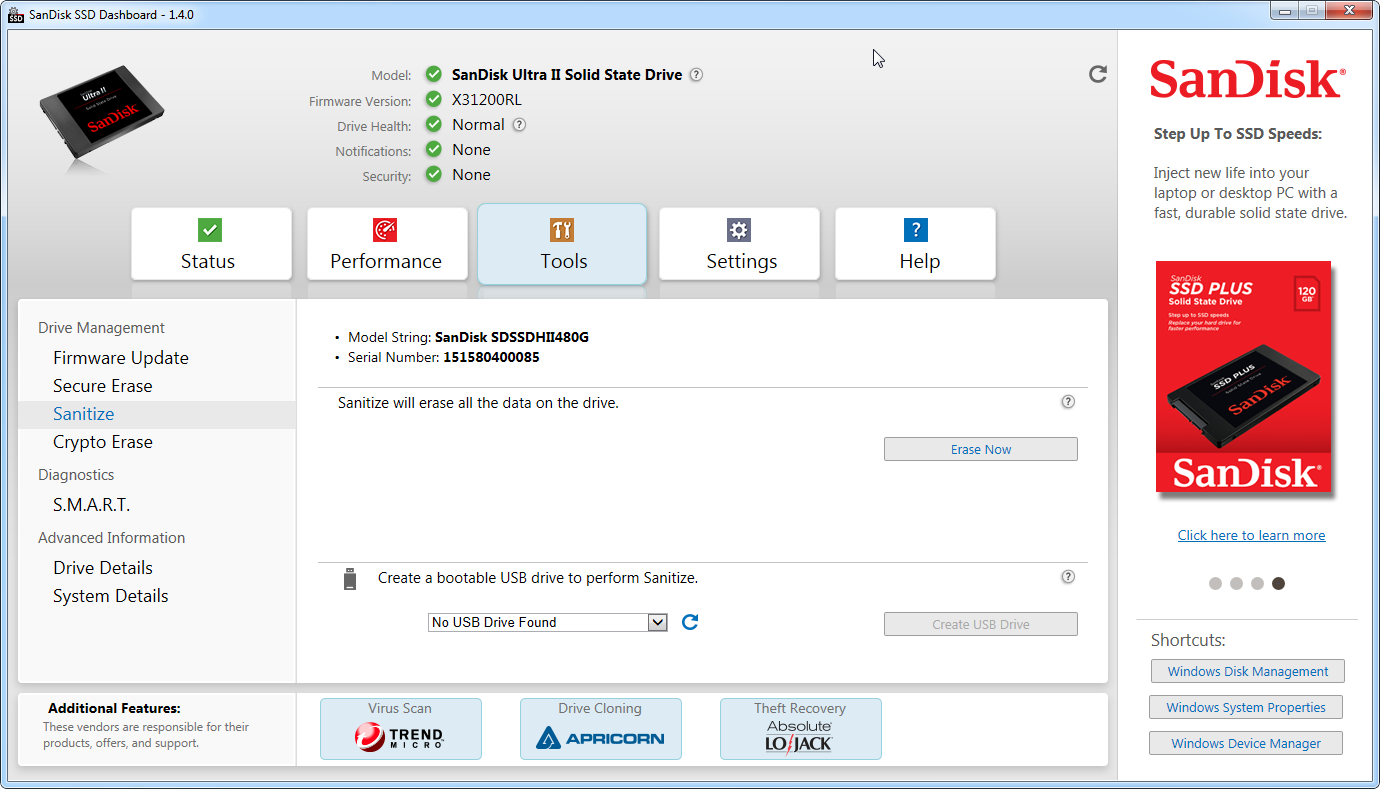1380x789 pixels.
Task: Open the Settings tab
Action: 739,244
